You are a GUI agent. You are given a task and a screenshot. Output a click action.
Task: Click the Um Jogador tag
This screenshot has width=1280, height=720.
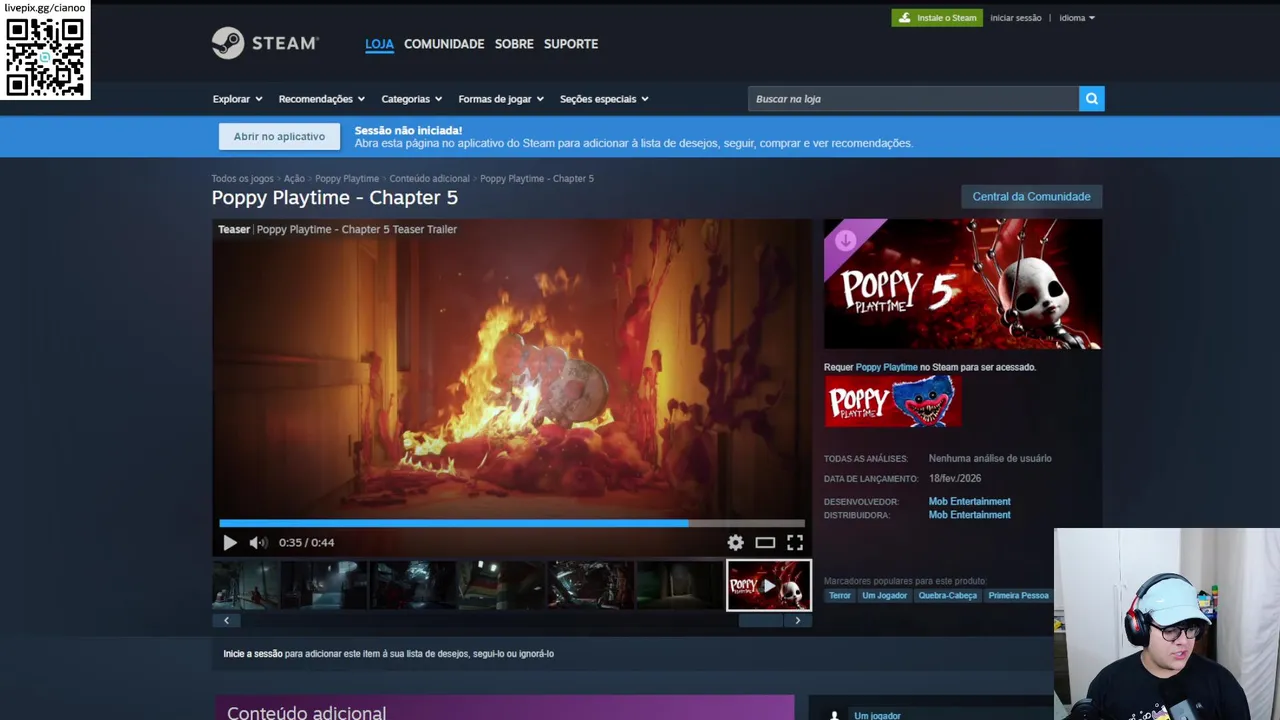coord(884,596)
